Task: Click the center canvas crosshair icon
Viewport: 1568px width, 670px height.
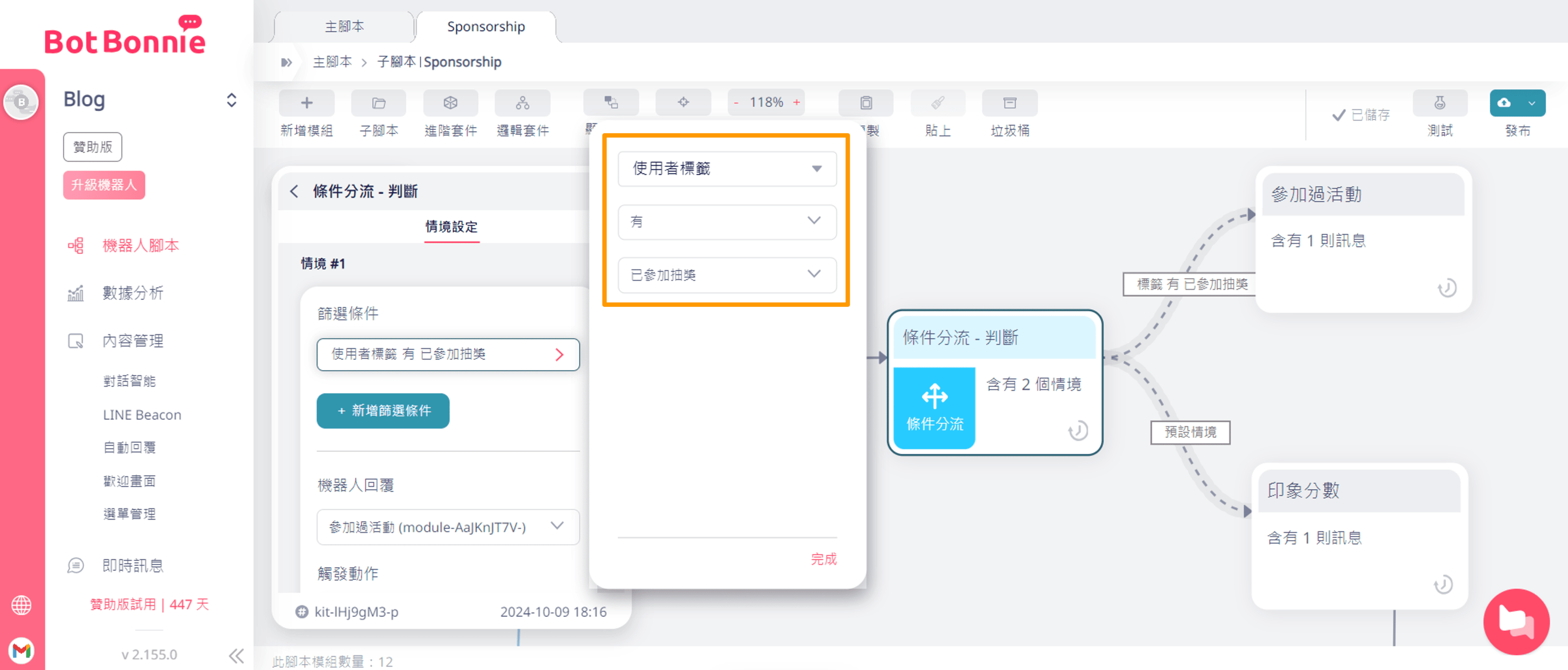Action: pyautogui.click(x=682, y=102)
